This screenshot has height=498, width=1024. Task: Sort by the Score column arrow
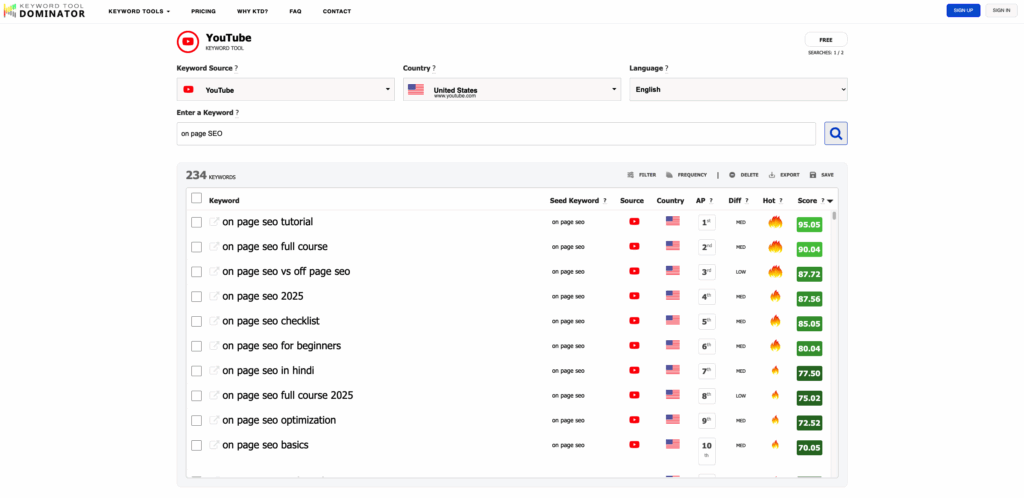click(x=830, y=201)
